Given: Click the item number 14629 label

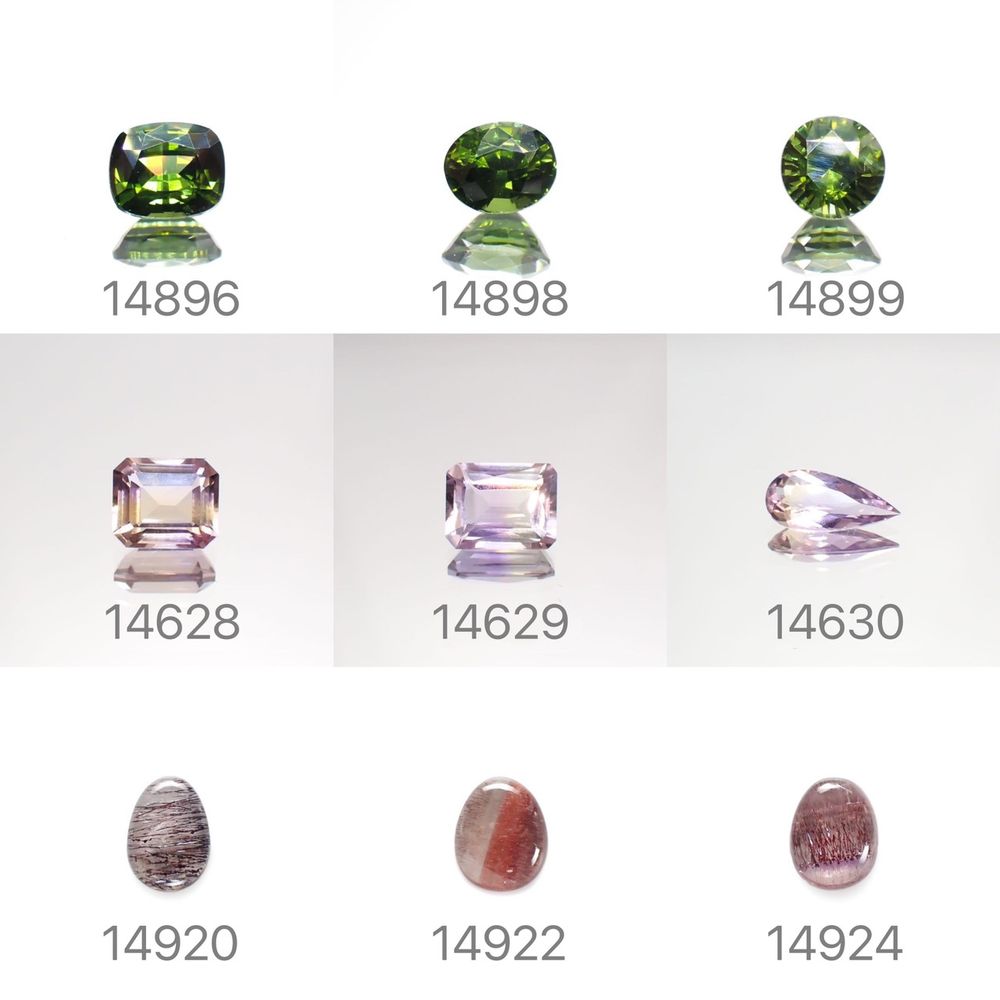Looking at the screenshot, I should pyautogui.click(x=499, y=622).
